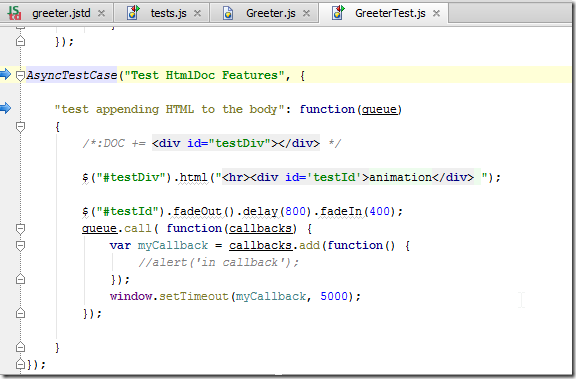Click the //alert('in callback') comment

pyautogui.click(x=219, y=262)
